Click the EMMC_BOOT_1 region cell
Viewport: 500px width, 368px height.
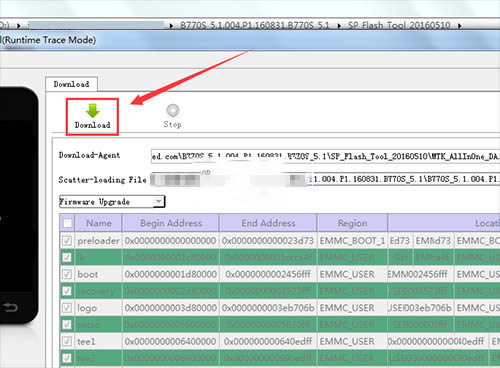(x=352, y=240)
